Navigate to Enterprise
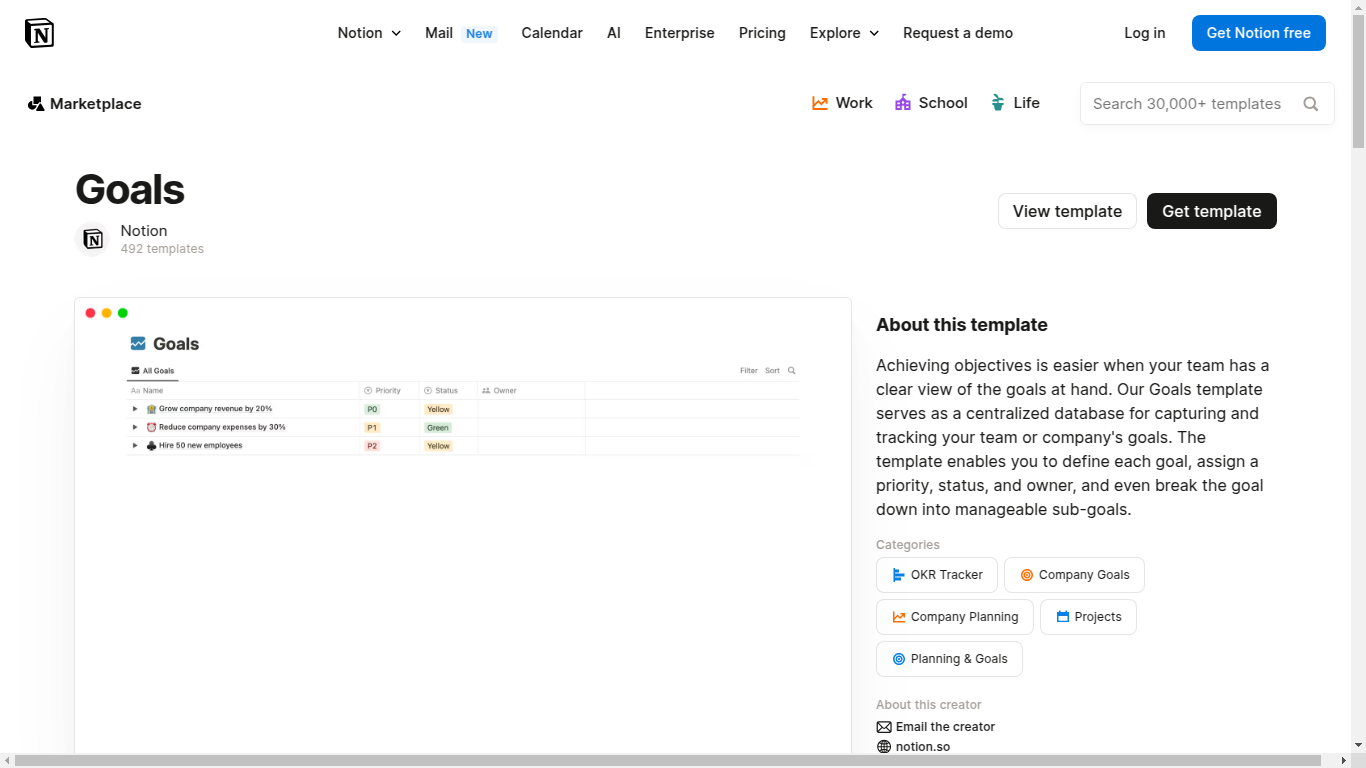The image size is (1366, 768). (680, 33)
